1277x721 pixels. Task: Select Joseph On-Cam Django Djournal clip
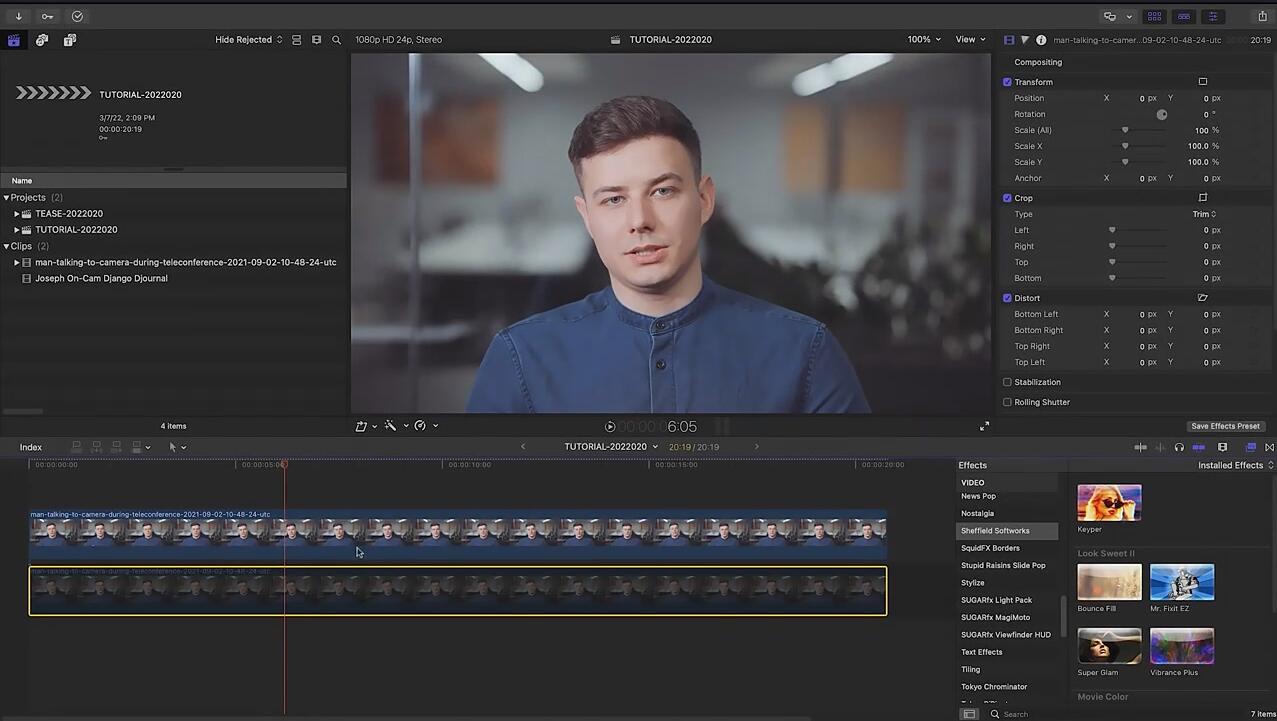101,278
